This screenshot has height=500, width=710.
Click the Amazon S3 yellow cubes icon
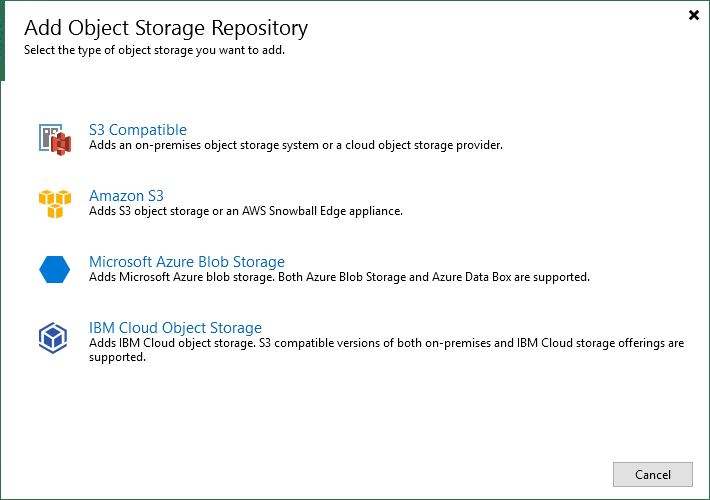55,204
